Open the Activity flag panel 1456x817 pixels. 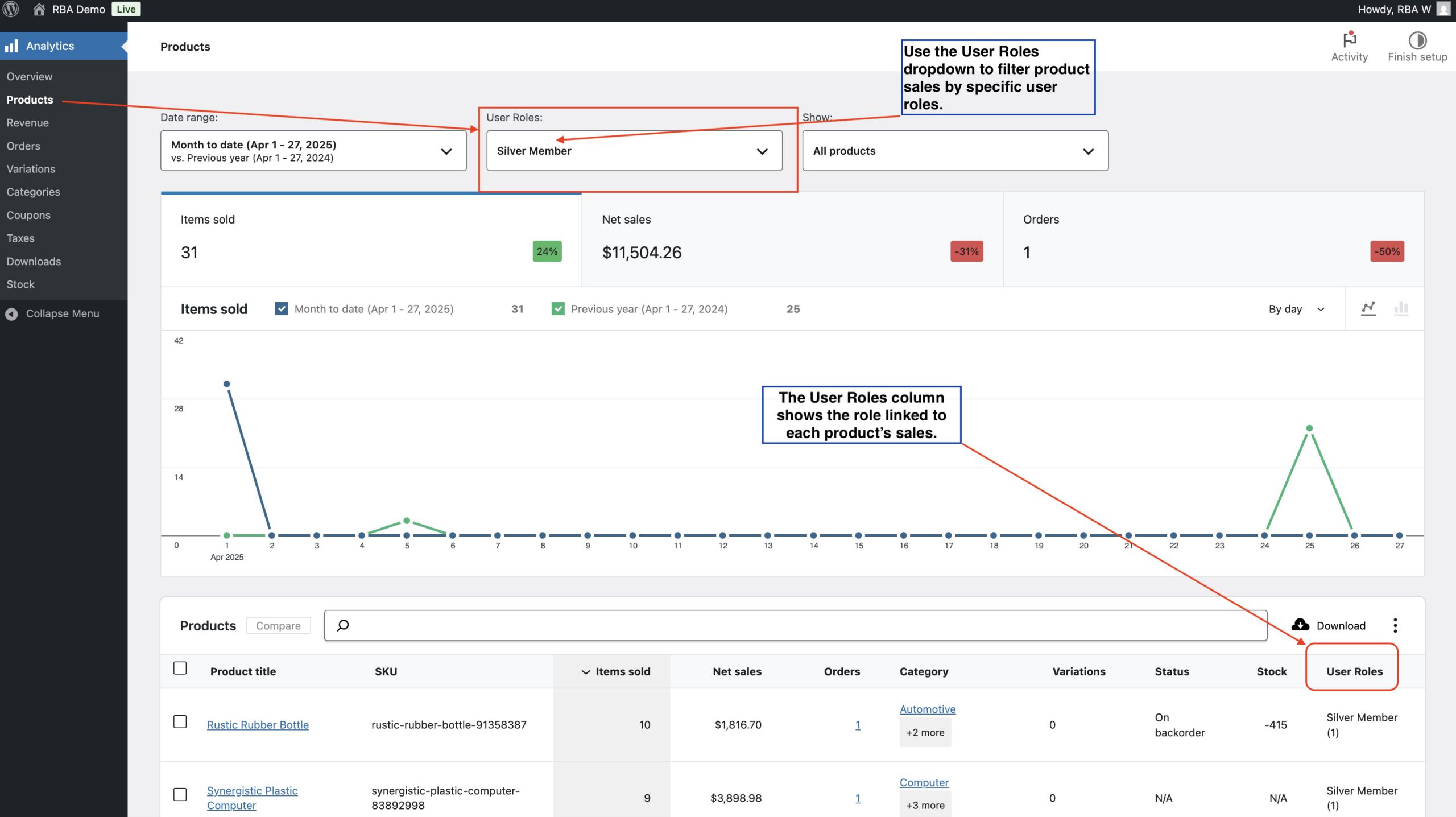[x=1349, y=40]
